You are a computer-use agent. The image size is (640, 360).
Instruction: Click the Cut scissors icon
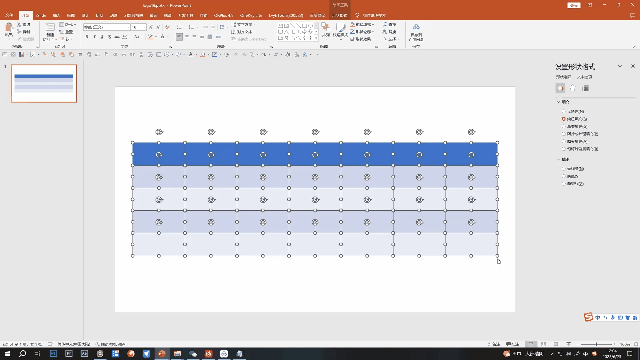(x=19, y=24)
